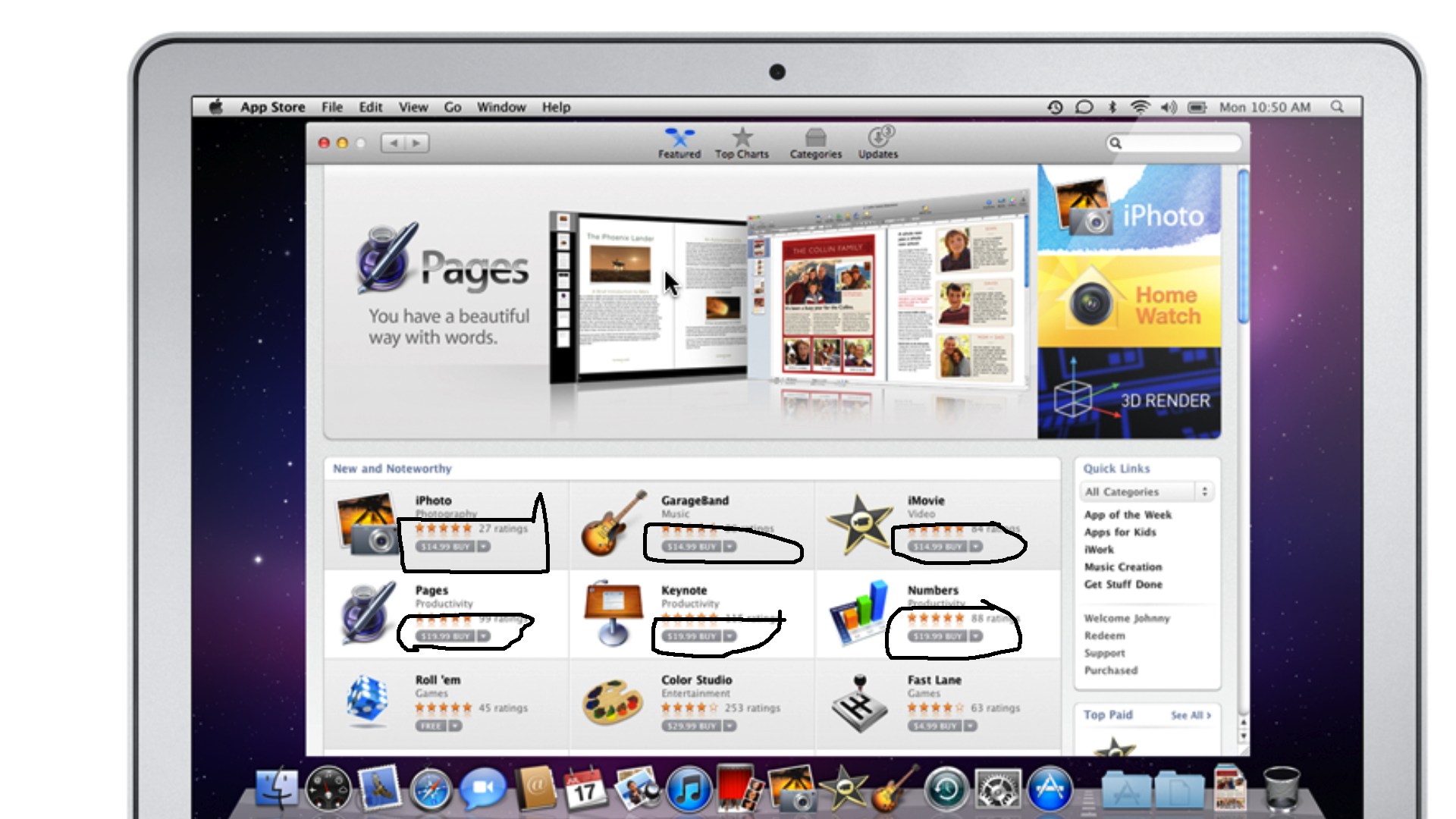Select the Featured toolbar icon

[x=679, y=139]
